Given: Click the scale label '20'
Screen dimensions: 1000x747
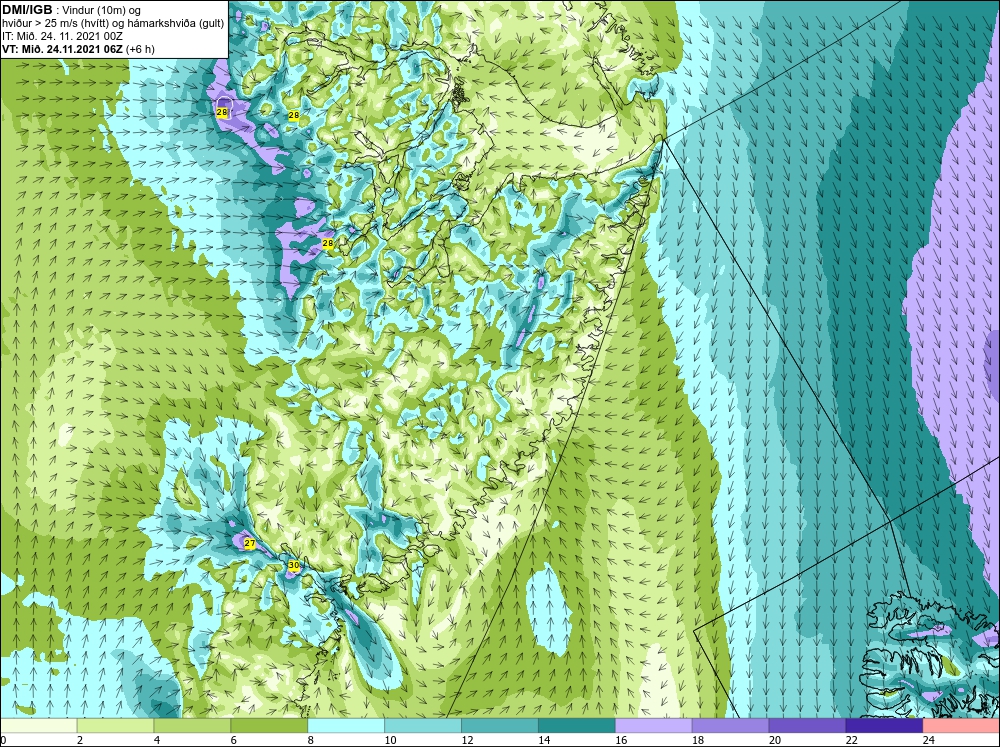Looking at the screenshot, I should (x=774, y=740).
